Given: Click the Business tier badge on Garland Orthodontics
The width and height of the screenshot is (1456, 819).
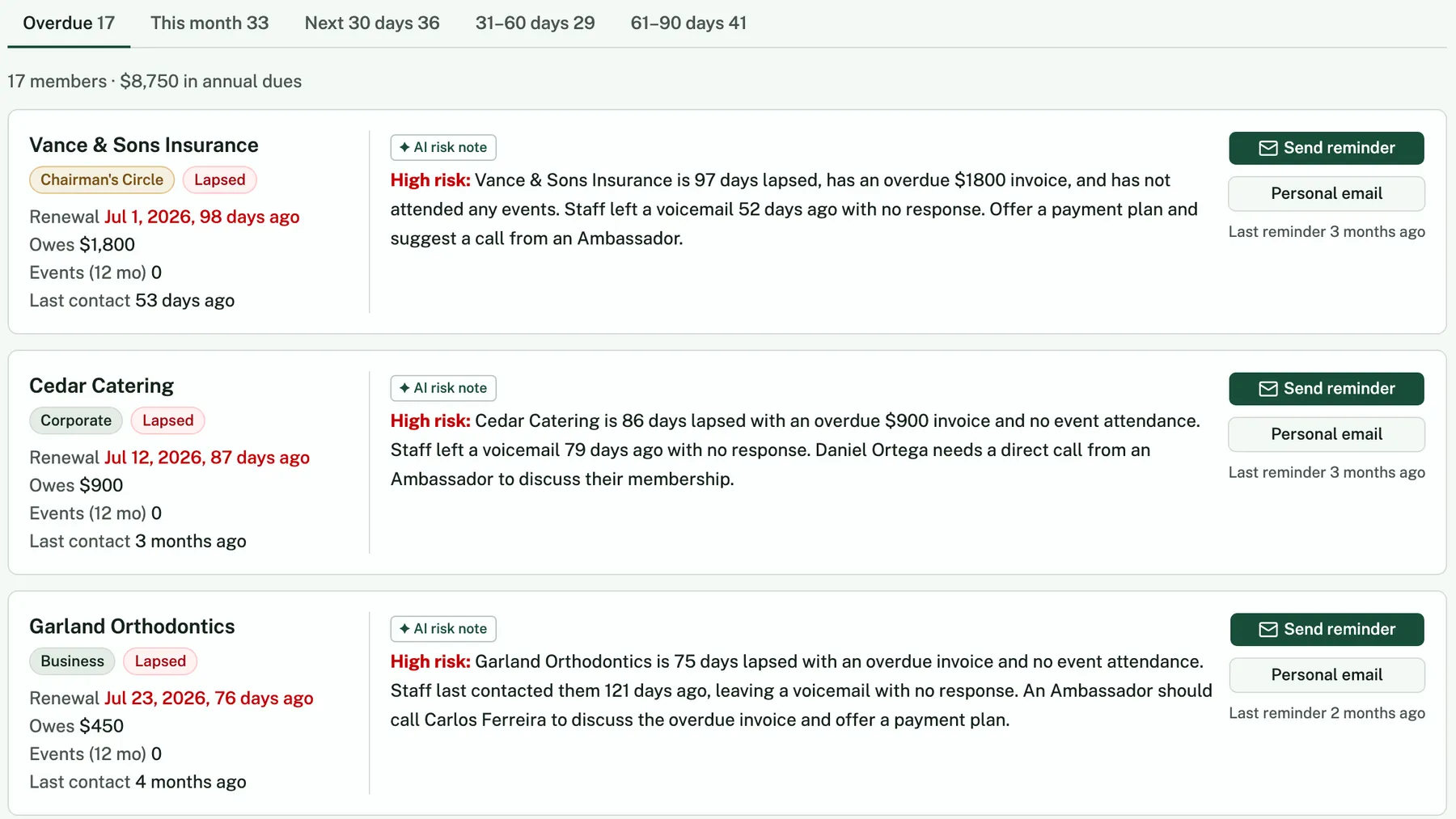Looking at the screenshot, I should [73, 661].
